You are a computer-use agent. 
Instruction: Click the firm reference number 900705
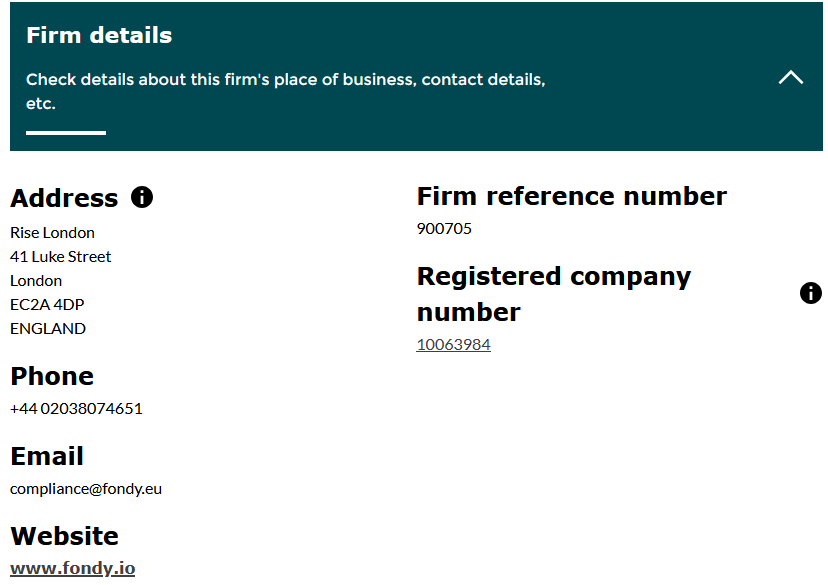click(444, 228)
